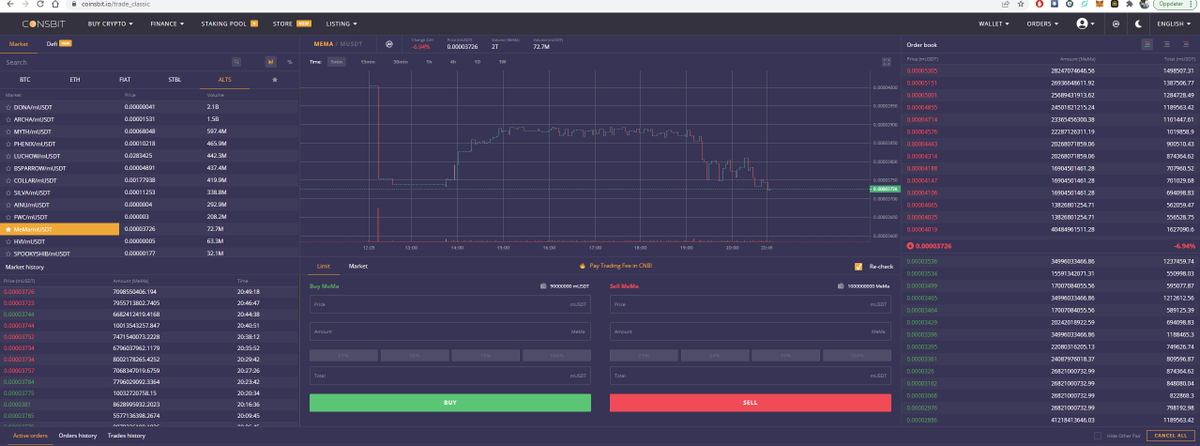Screen dimensions: 1200x446
Task: Select 100% of sell amount
Action: 857,355
